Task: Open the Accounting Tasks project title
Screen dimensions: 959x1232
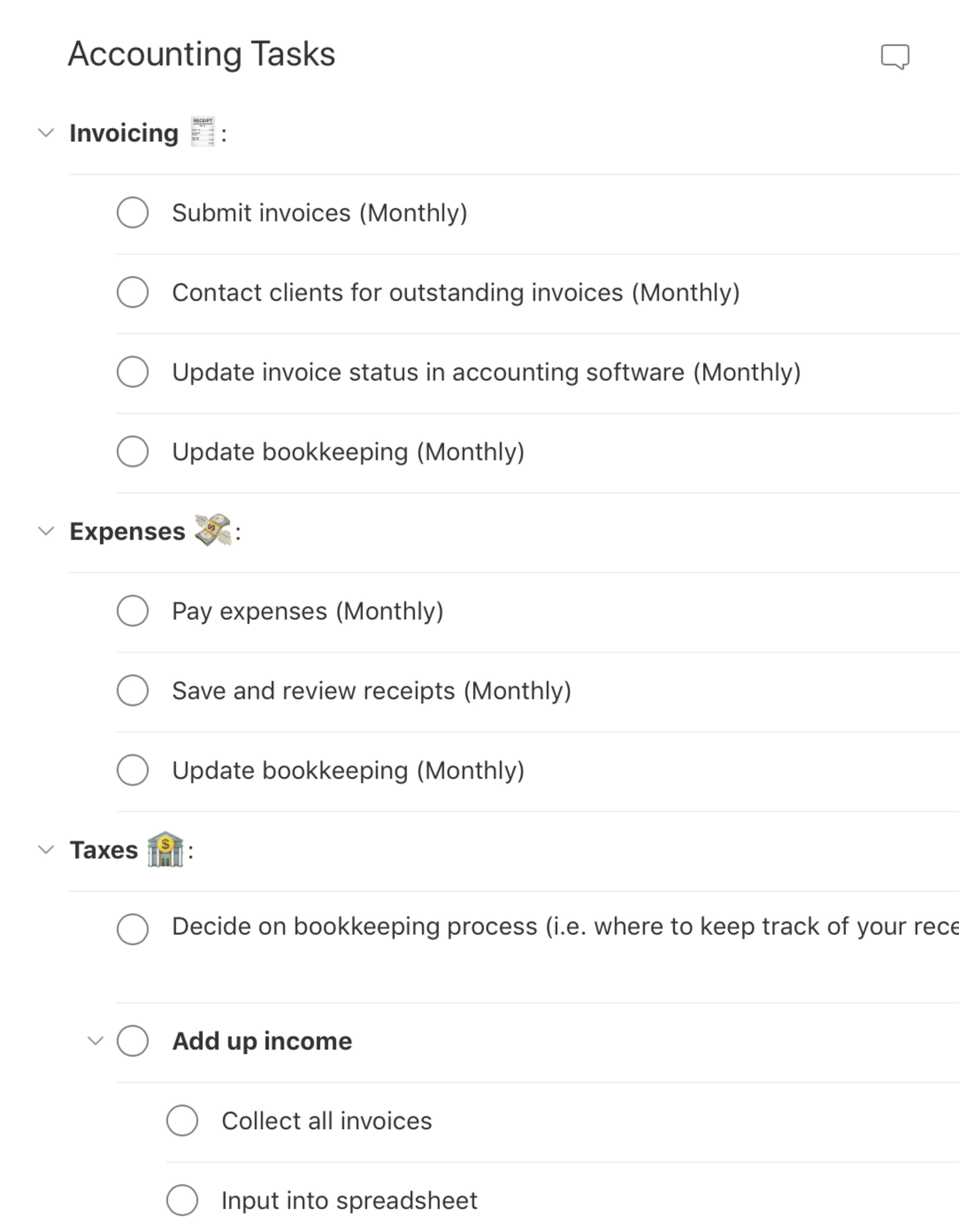Action: (x=201, y=54)
